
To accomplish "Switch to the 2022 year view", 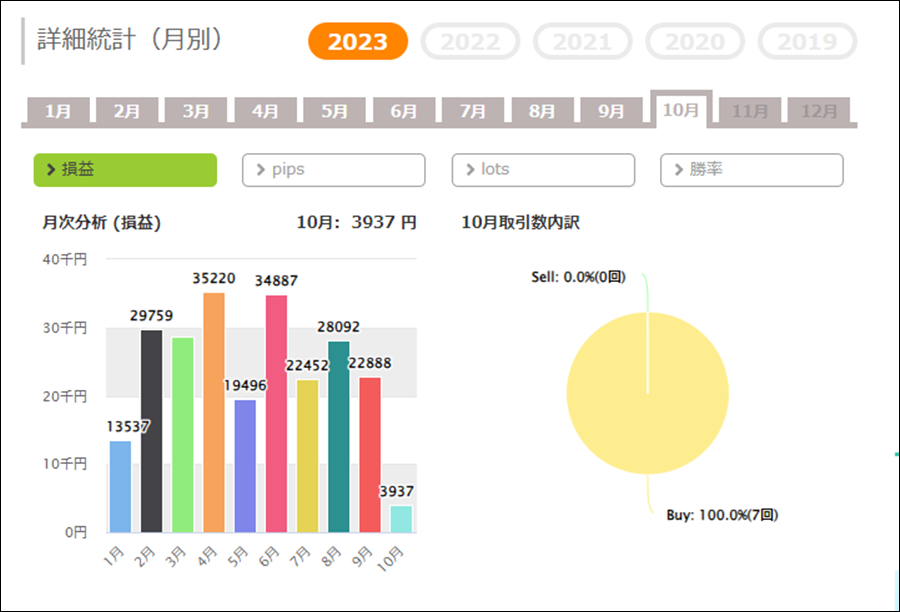I will (470, 42).
